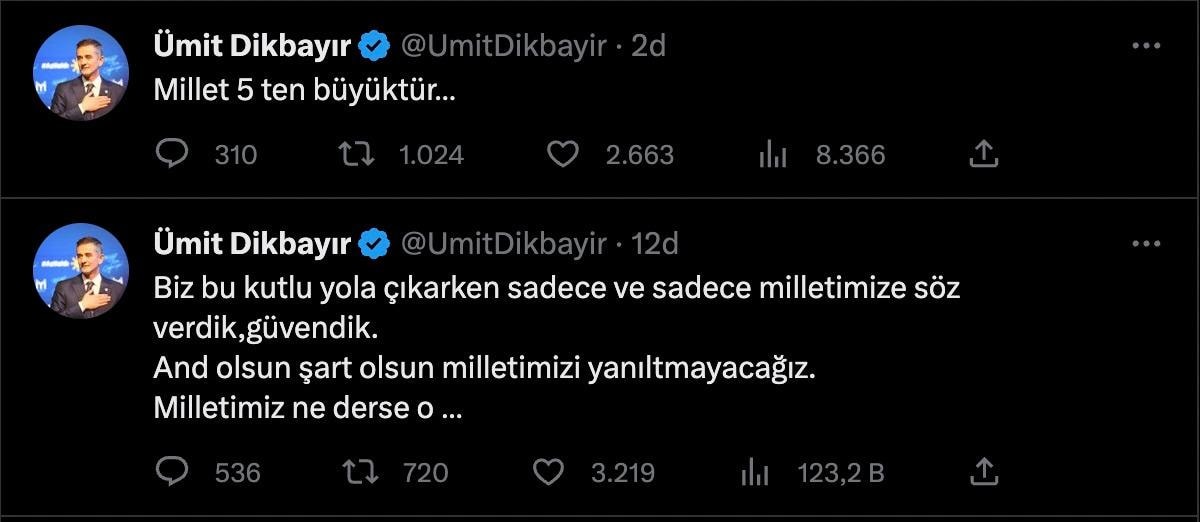Open the profile picture on first tweet
The image size is (1200, 522).
point(81,73)
